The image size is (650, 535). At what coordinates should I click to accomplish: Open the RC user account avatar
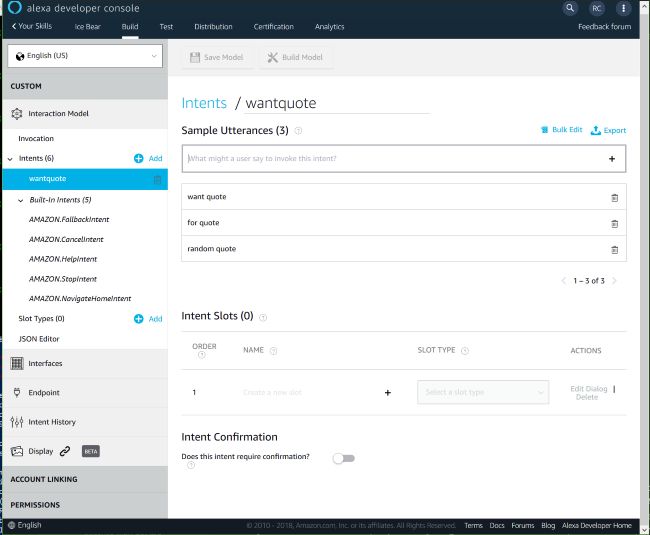tap(597, 8)
